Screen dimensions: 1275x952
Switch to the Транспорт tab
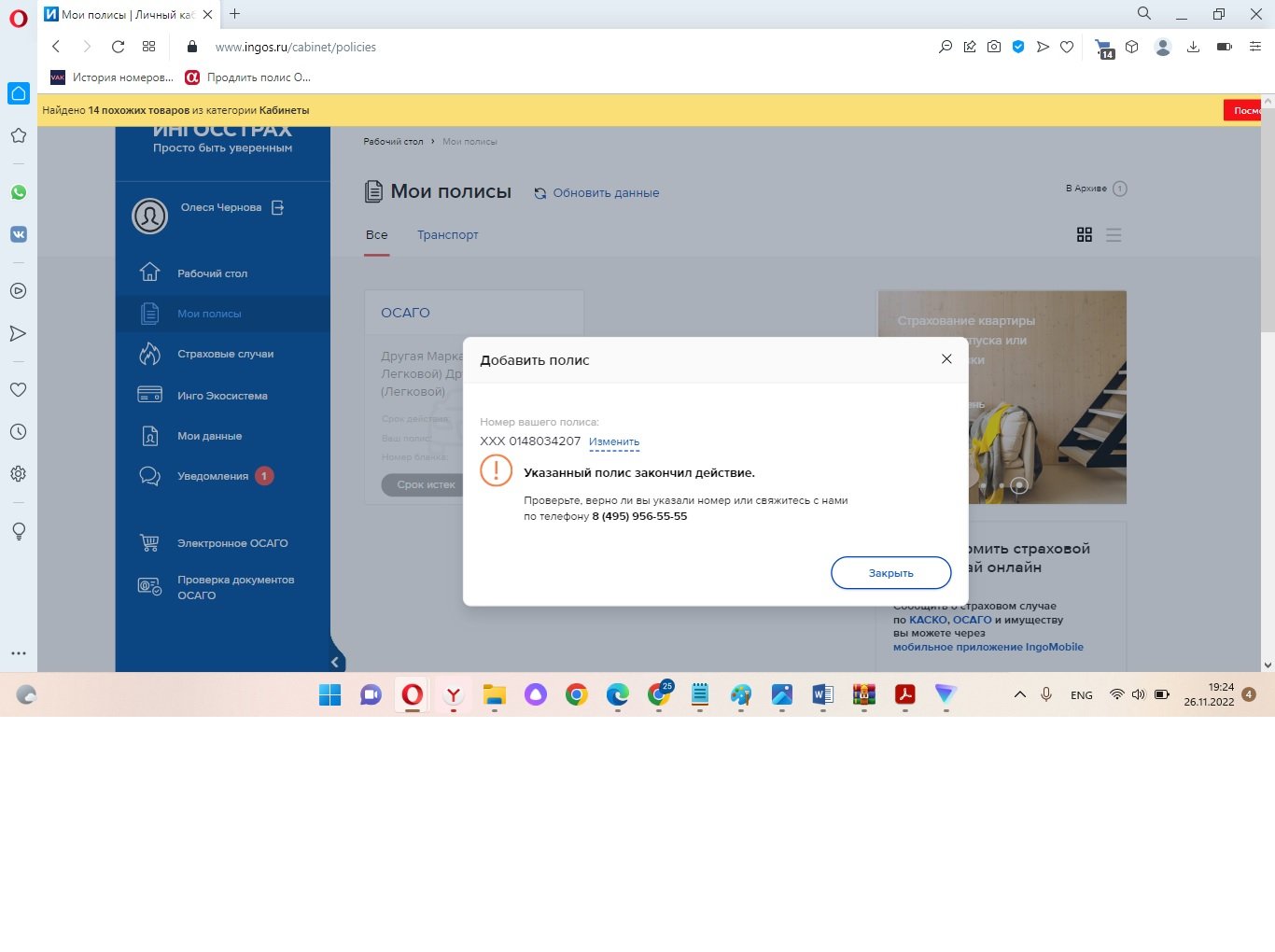pos(448,235)
